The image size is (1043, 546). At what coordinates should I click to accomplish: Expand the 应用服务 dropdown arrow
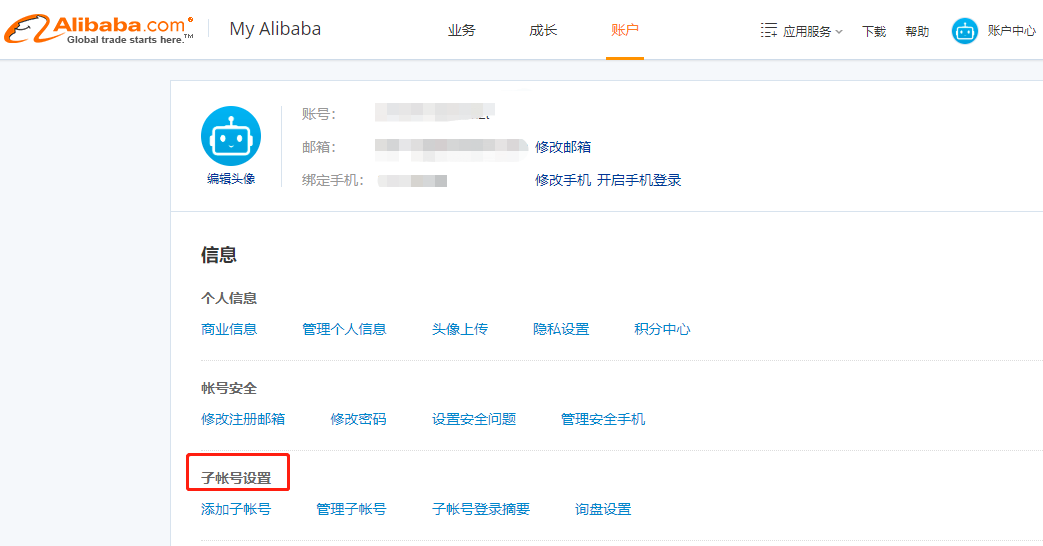coord(839,32)
